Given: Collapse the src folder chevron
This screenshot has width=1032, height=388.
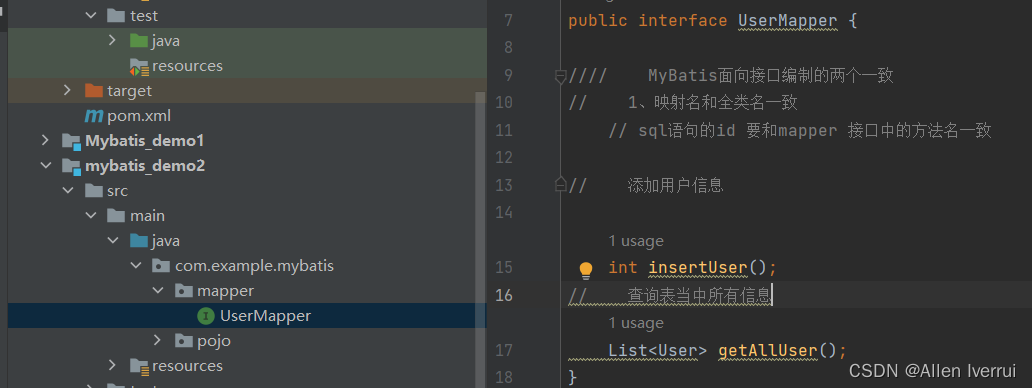Looking at the screenshot, I should click(x=67, y=190).
